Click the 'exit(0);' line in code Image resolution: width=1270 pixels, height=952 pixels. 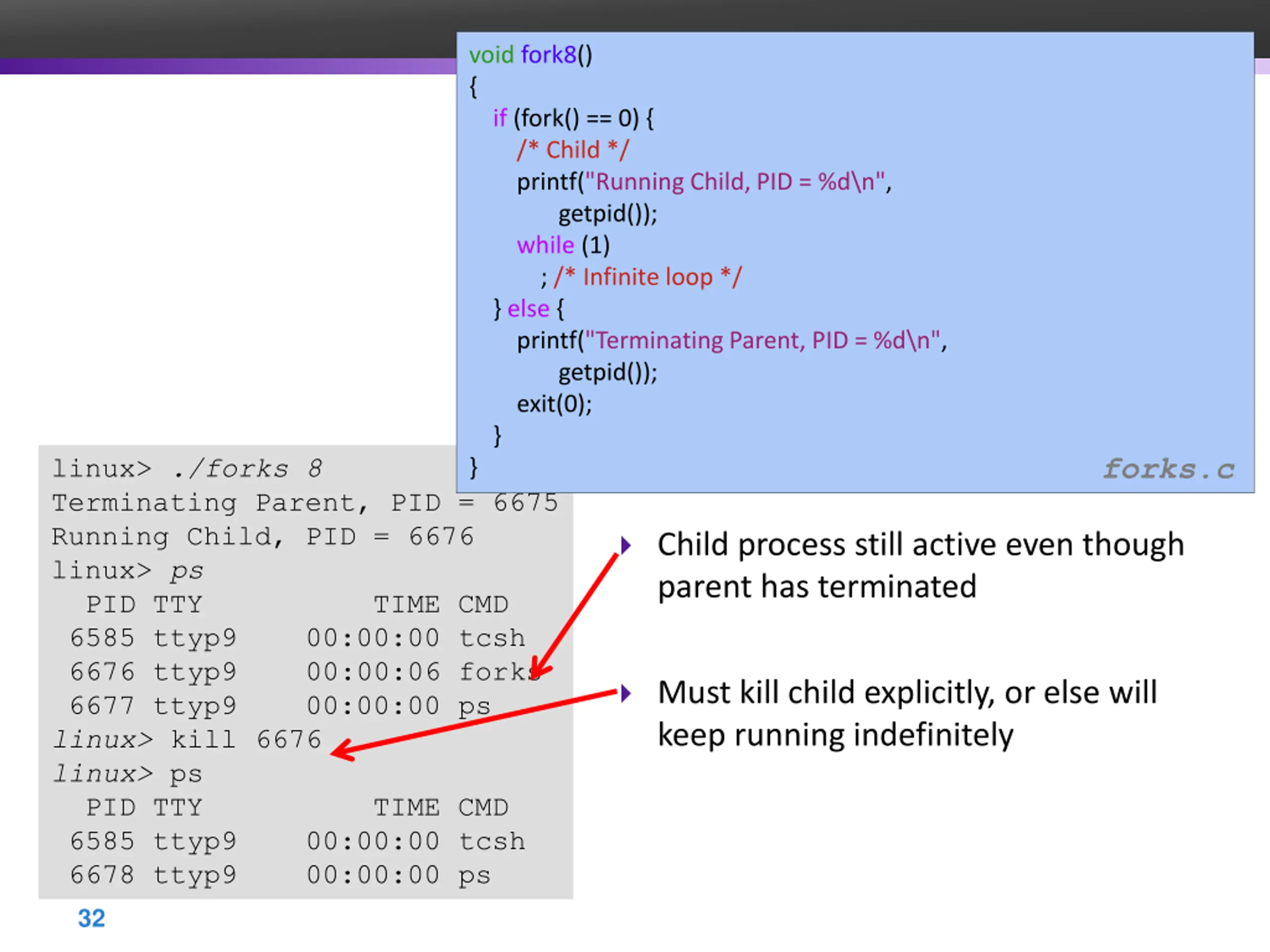[x=554, y=404]
